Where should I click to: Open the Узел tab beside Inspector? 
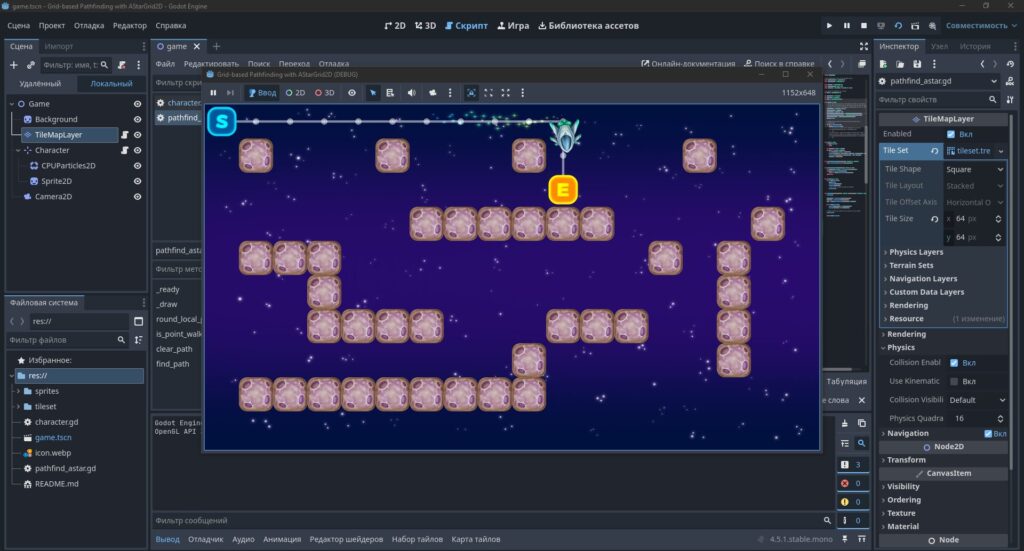pyautogui.click(x=939, y=46)
